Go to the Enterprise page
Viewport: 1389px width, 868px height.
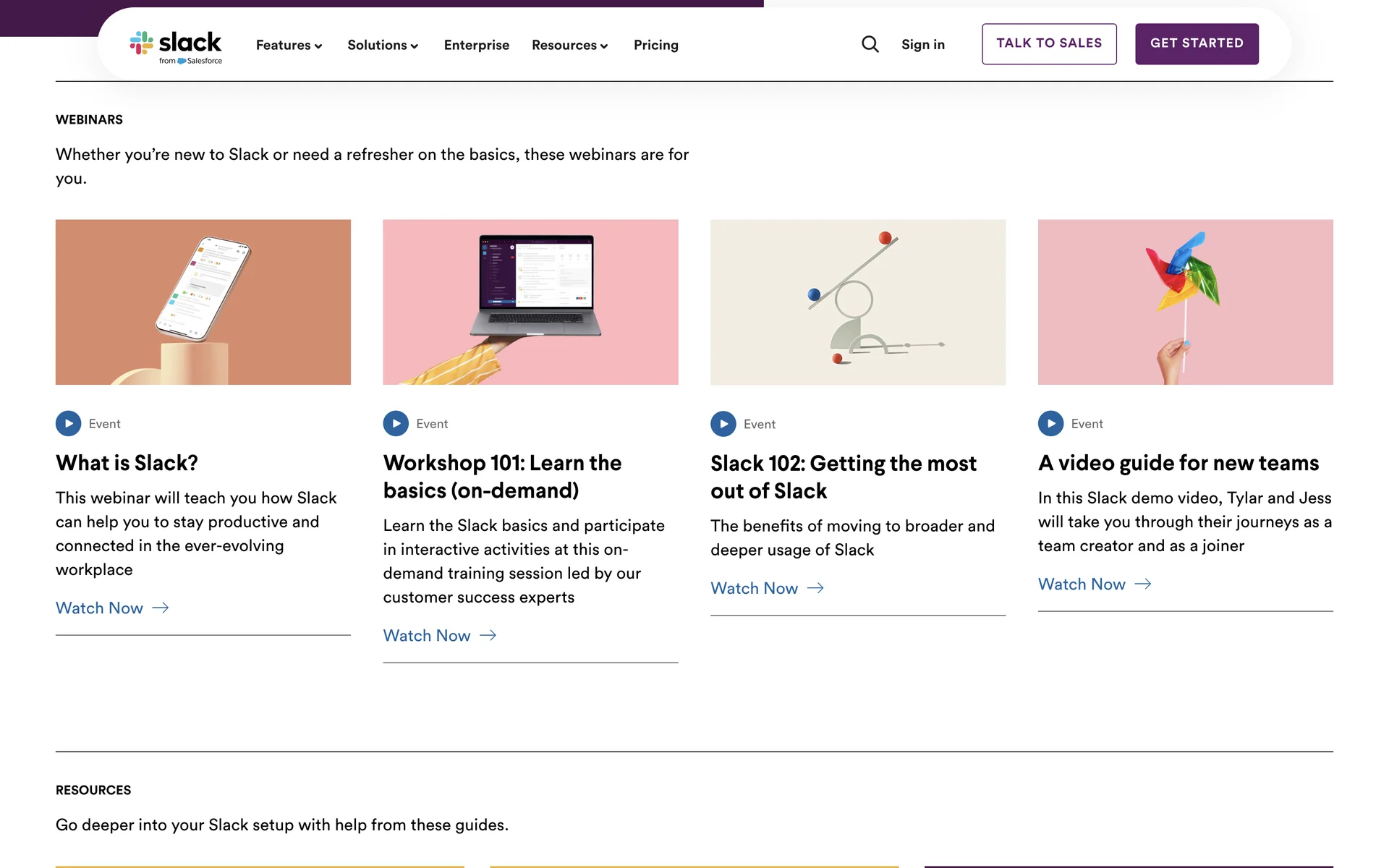476,45
